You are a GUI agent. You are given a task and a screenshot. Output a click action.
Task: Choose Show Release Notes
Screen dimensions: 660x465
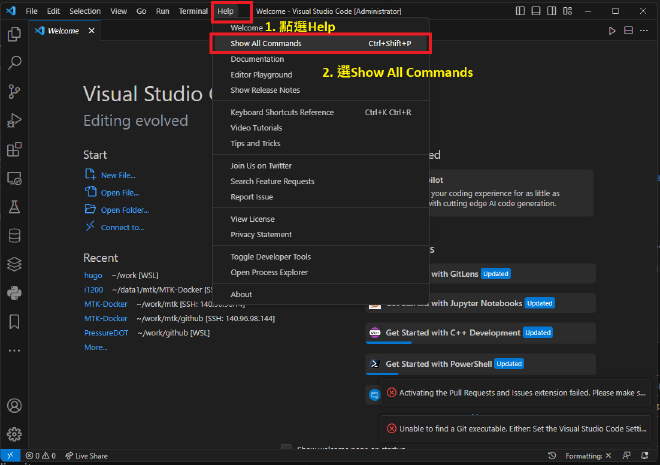point(321,90)
